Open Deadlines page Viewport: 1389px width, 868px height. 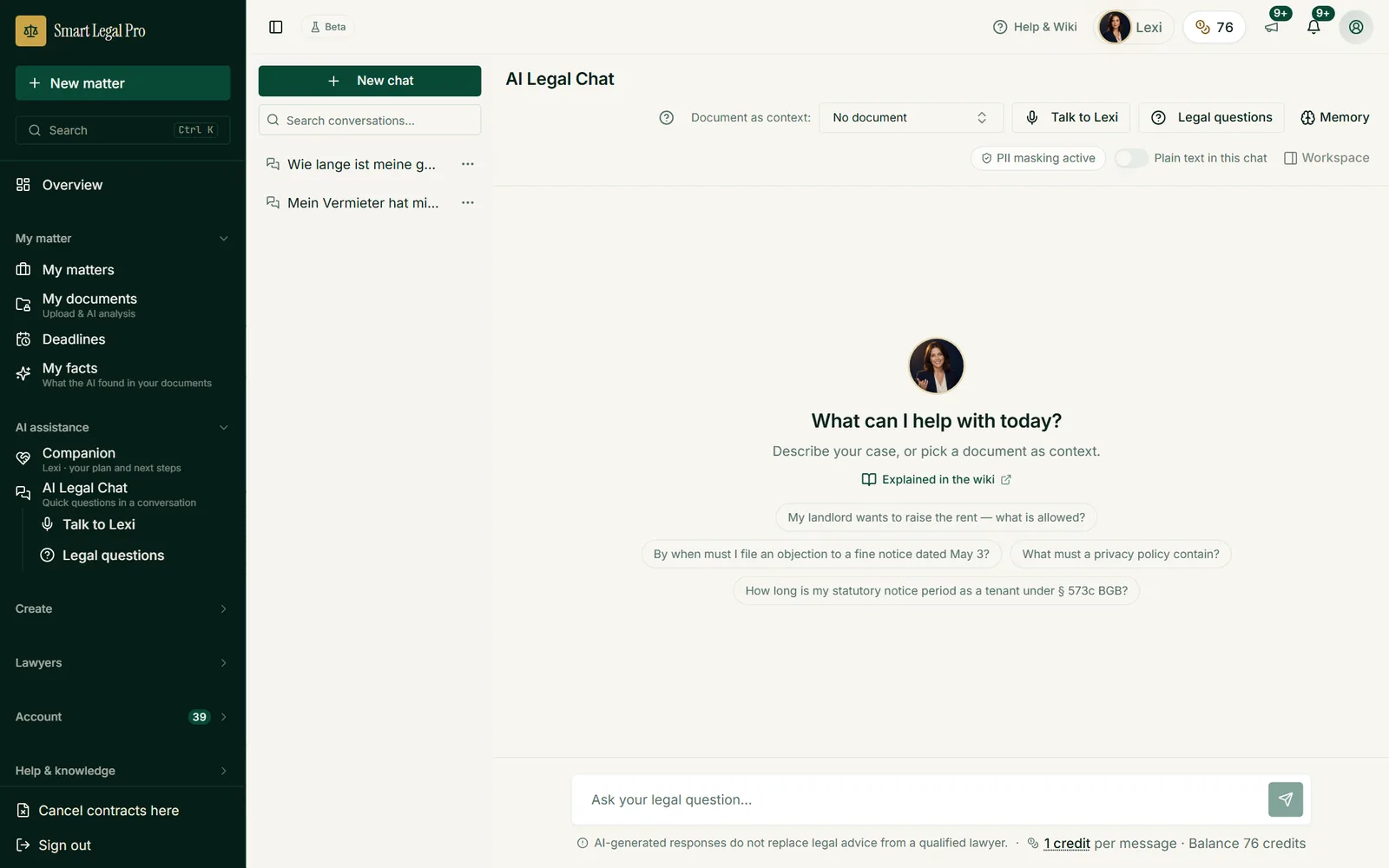click(x=122, y=339)
